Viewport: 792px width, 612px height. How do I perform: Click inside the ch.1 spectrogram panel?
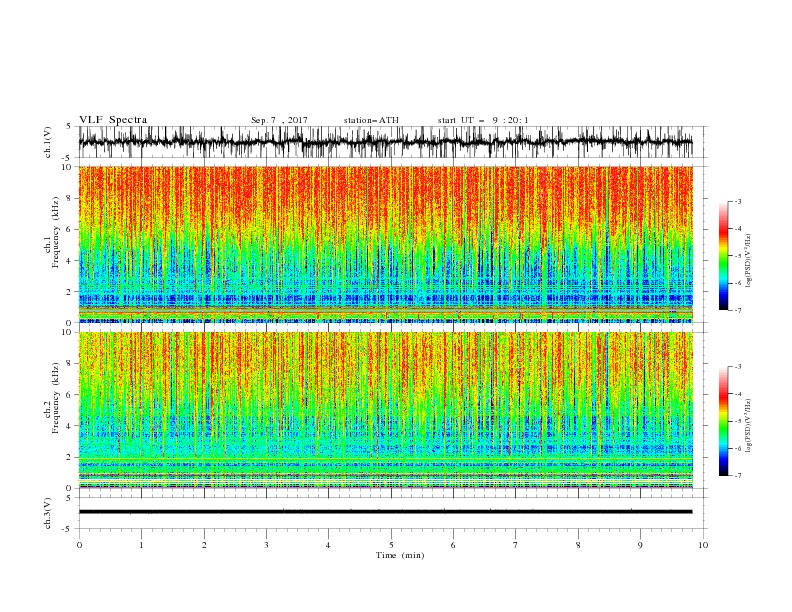pyautogui.click(x=385, y=244)
